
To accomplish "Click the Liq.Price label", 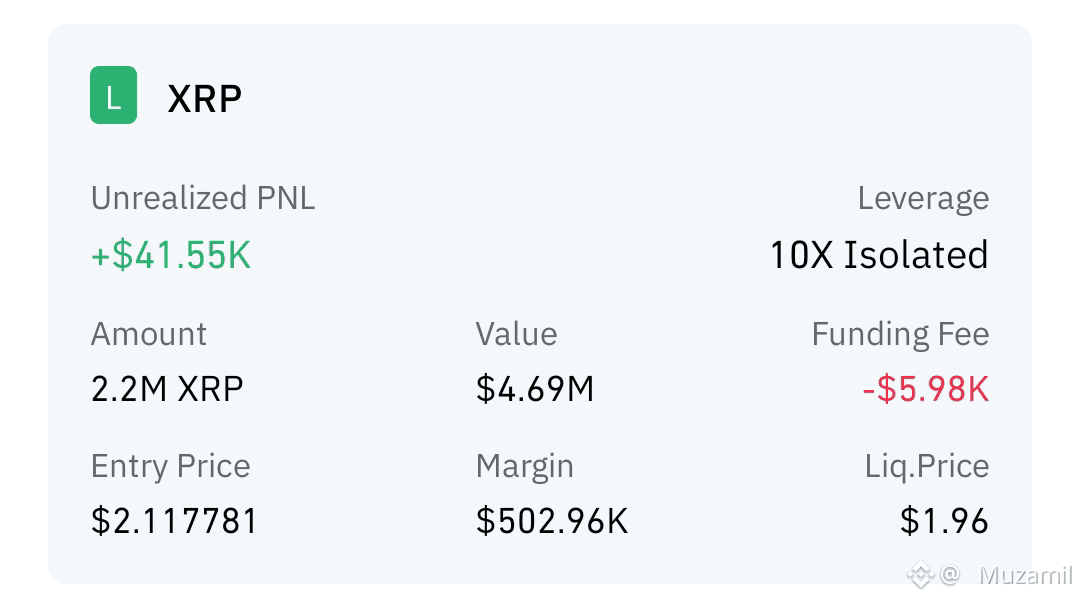I will 927,466.
